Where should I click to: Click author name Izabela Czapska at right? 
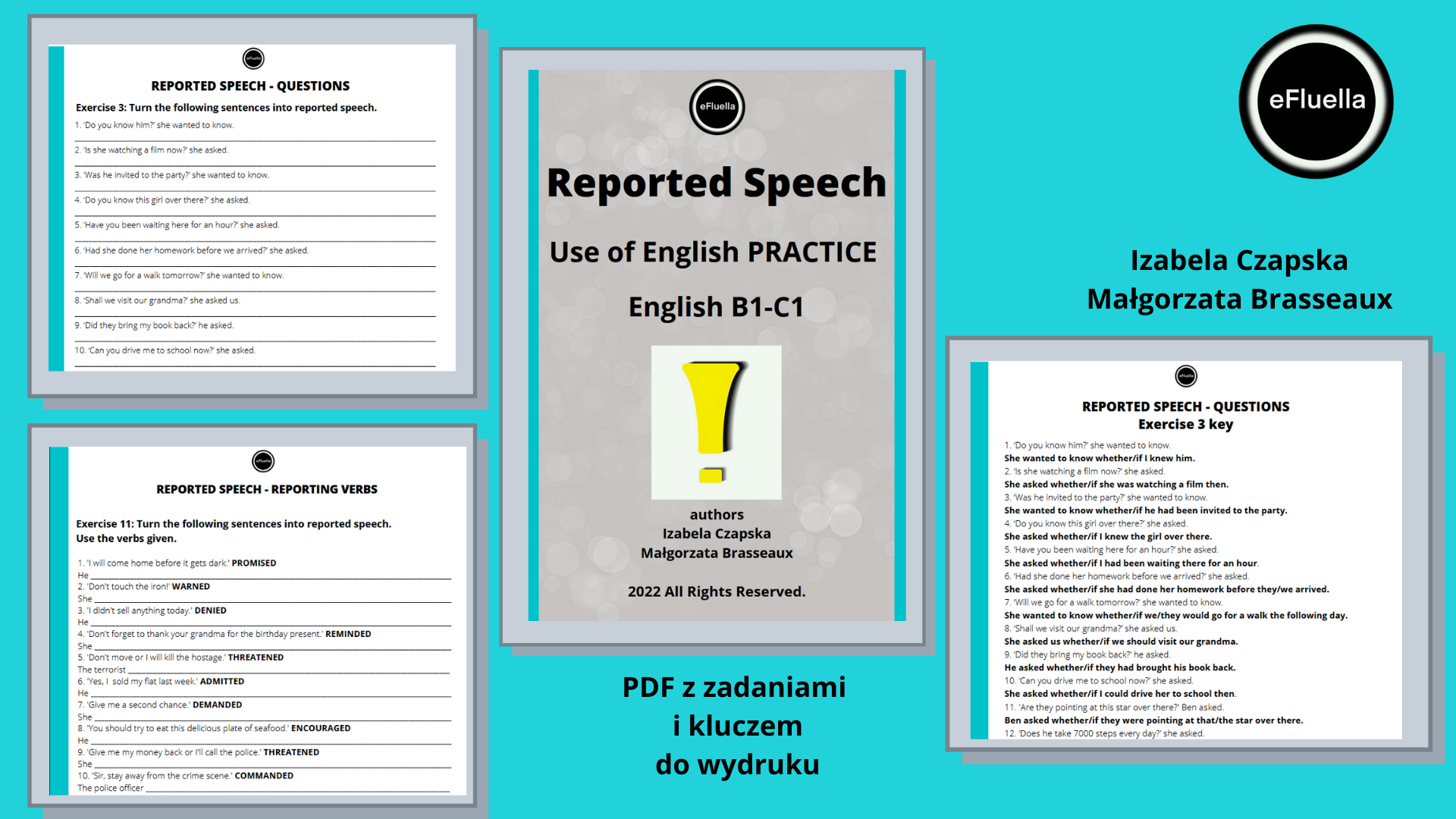(x=1239, y=260)
